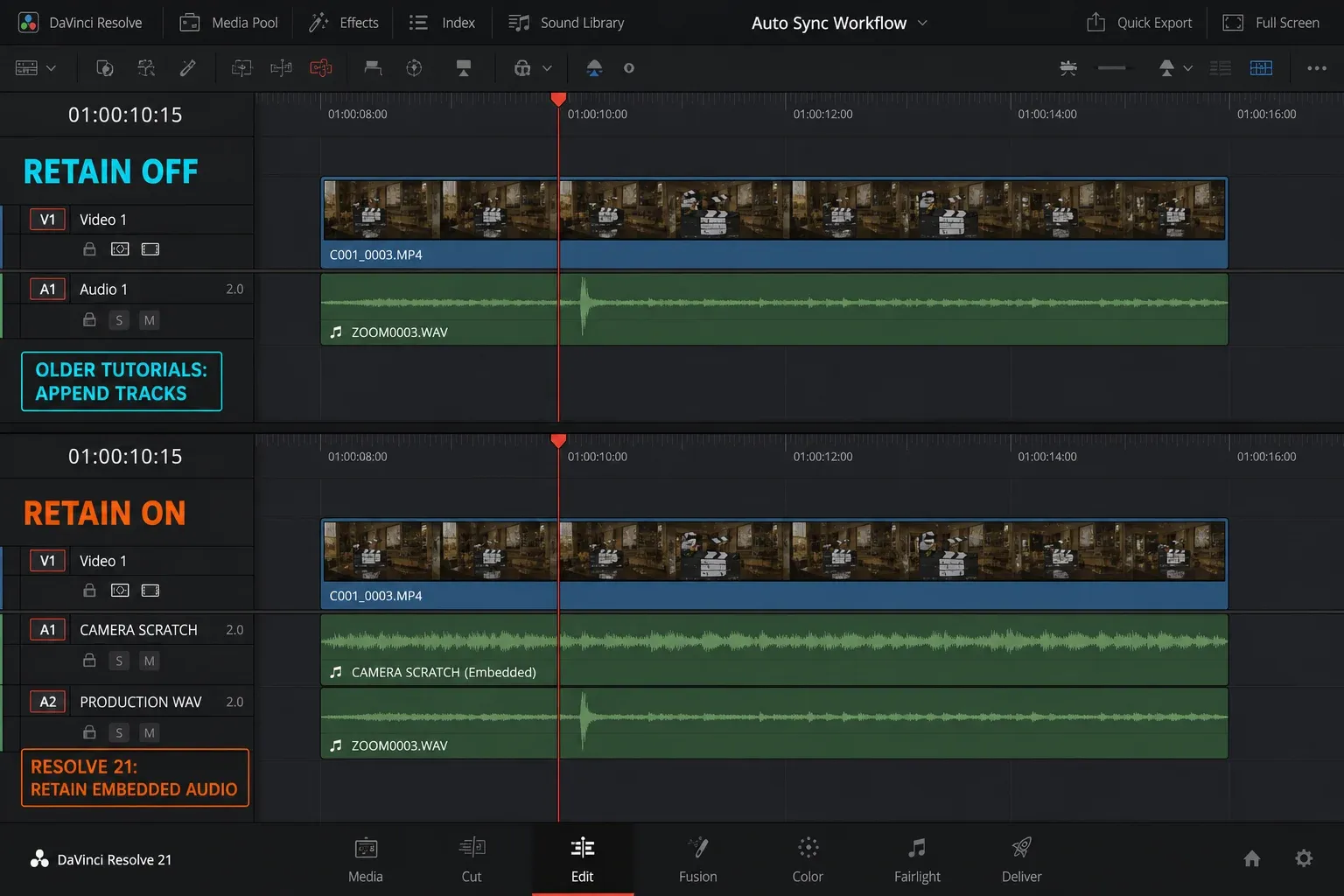Expand the timeline view options arrow
The width and height of the screenshot is (1344, 896).
(51, 68)
